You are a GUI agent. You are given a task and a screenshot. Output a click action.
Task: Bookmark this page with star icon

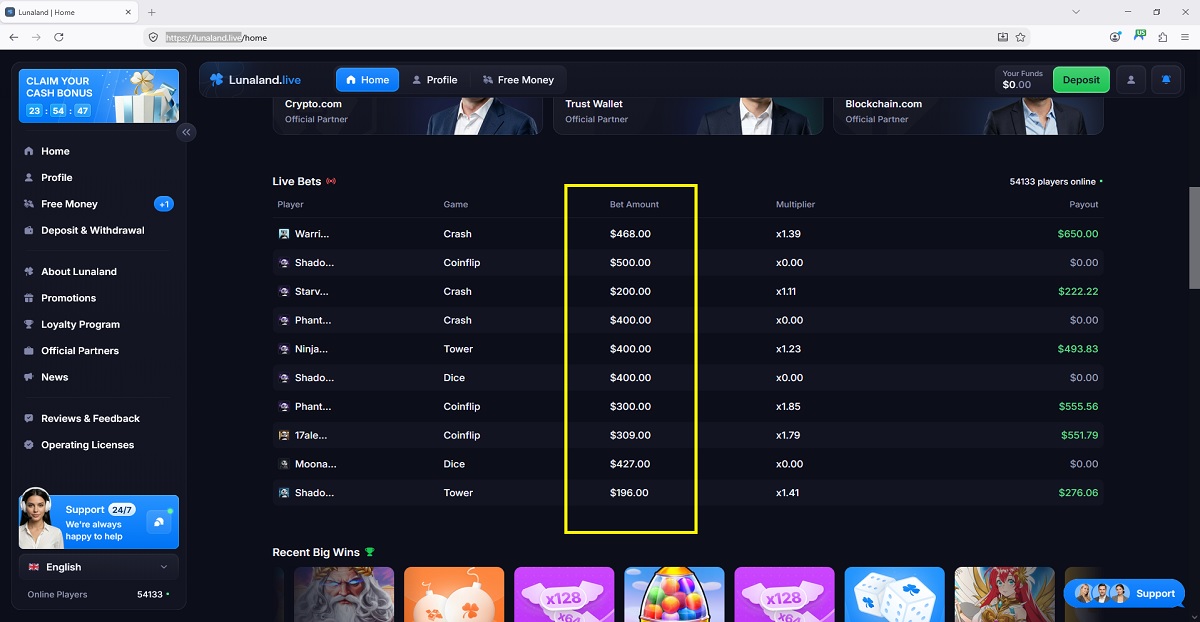click(1021, 37)
